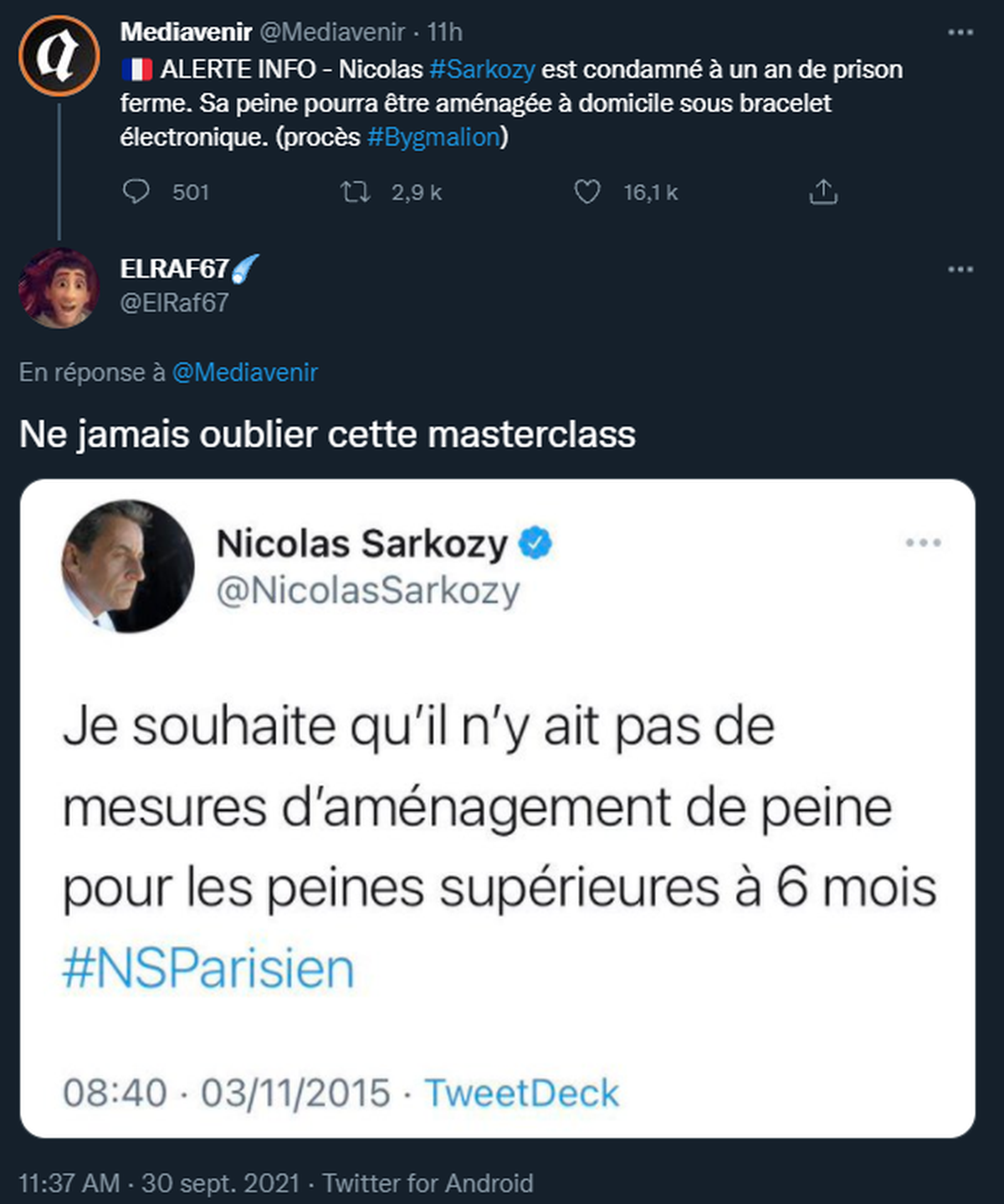Open Nicolas Sarkozy's profile photo in the embedded tweet
Viewport: 1004px width, 1204px height.
point(128,566)
